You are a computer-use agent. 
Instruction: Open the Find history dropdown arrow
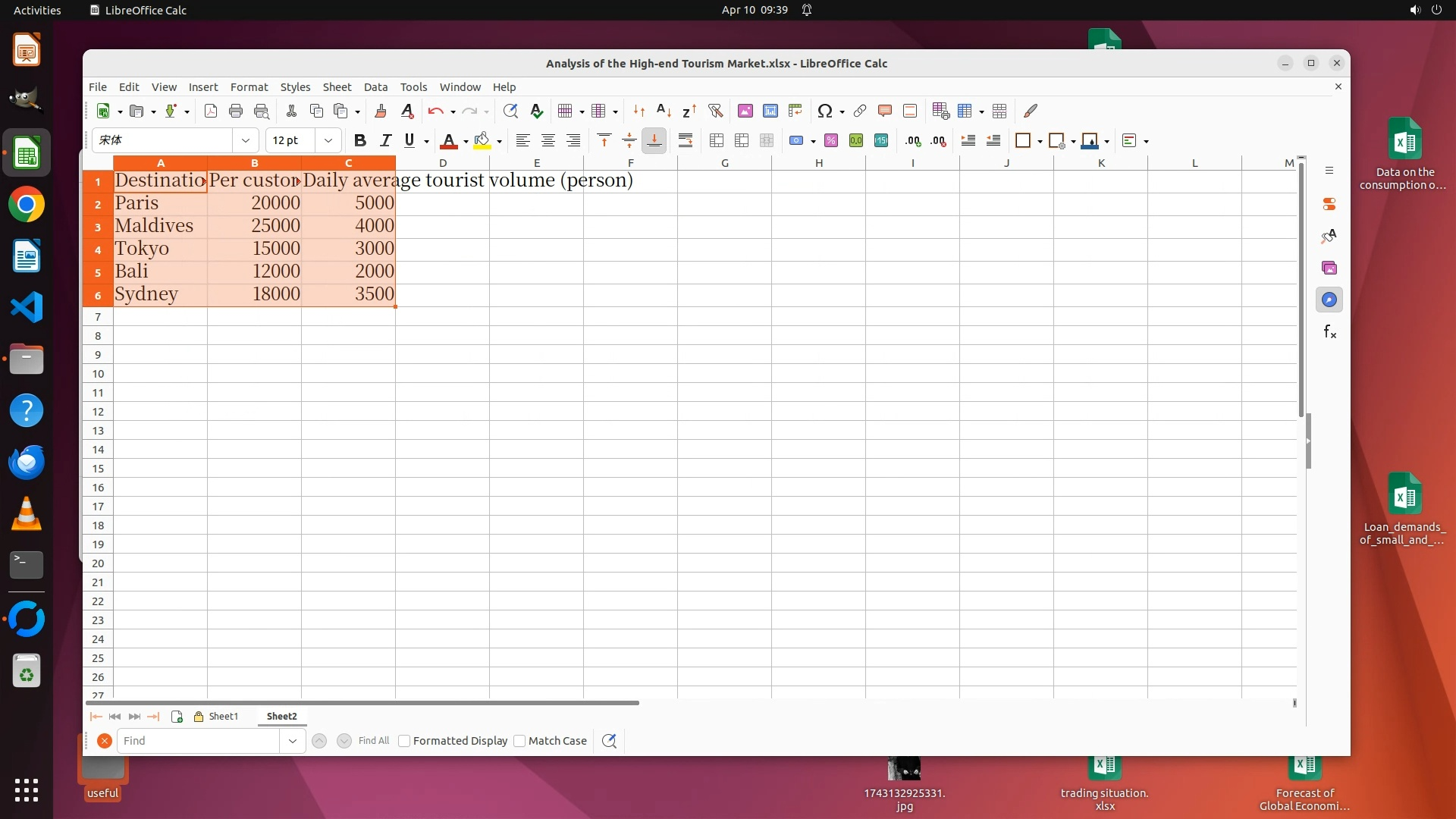click(x=293, y=741)
